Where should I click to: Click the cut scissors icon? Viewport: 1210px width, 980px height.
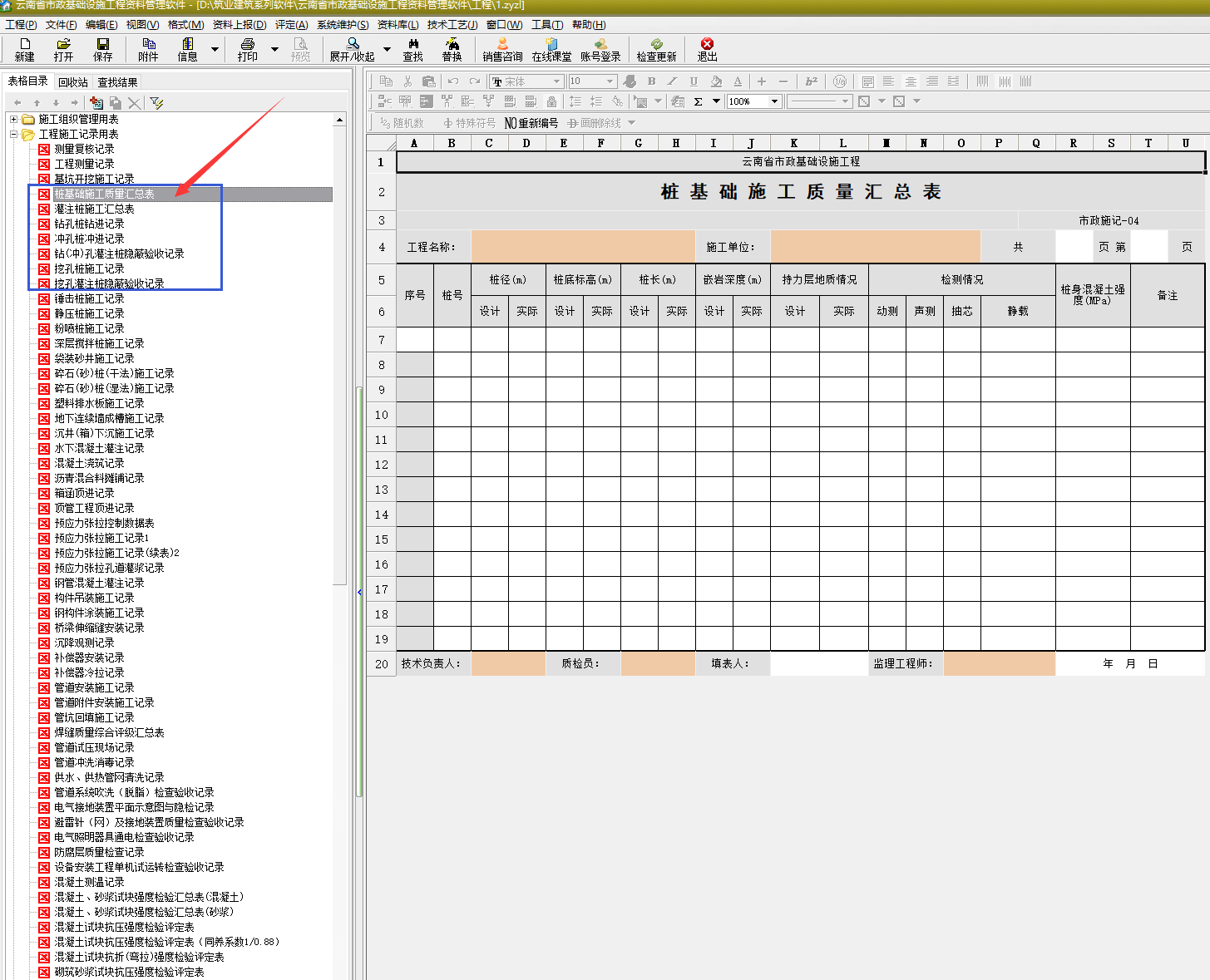click(x=407, y=81)
